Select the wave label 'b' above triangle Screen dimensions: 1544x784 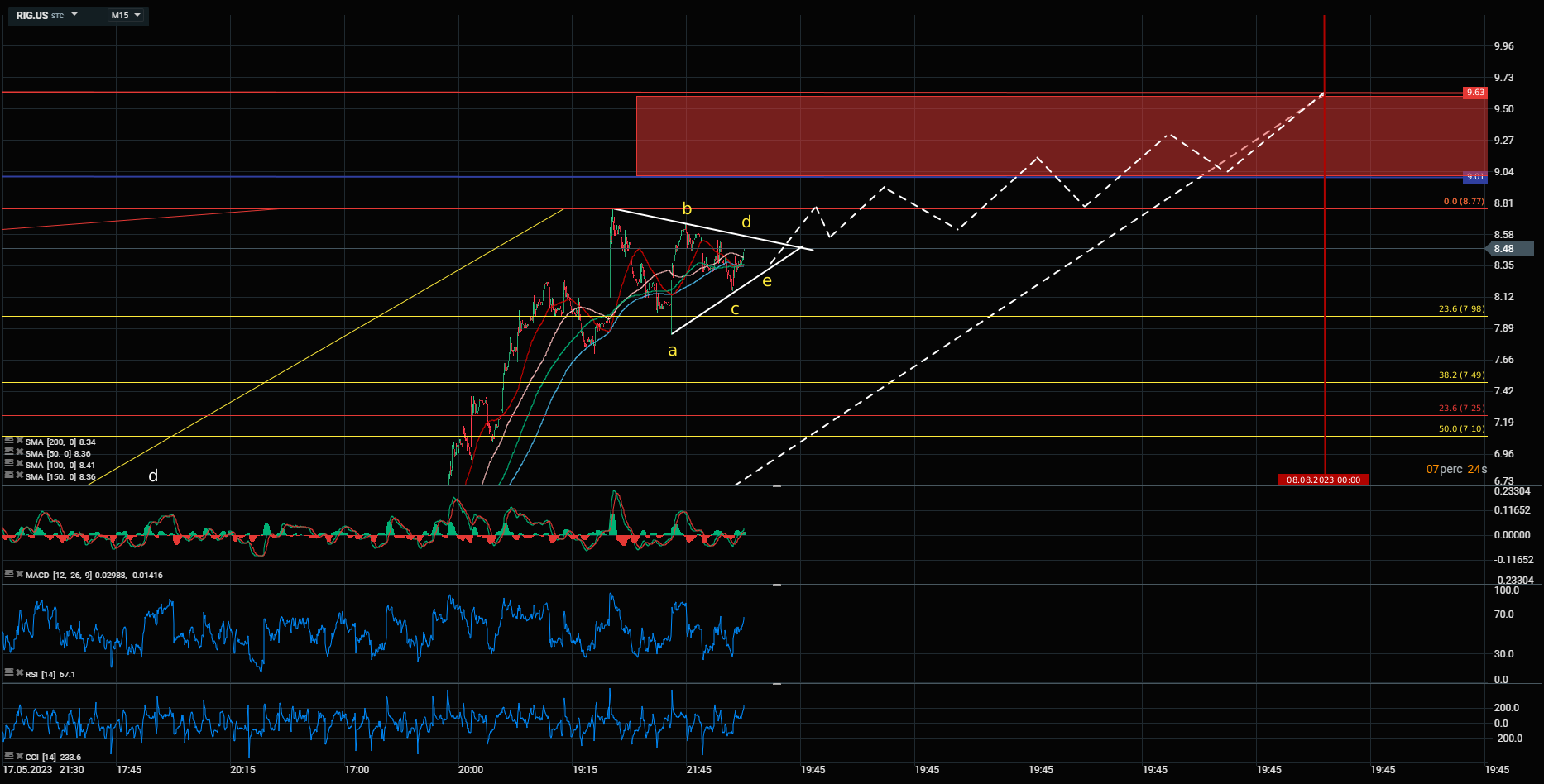(x=687, y=208)
